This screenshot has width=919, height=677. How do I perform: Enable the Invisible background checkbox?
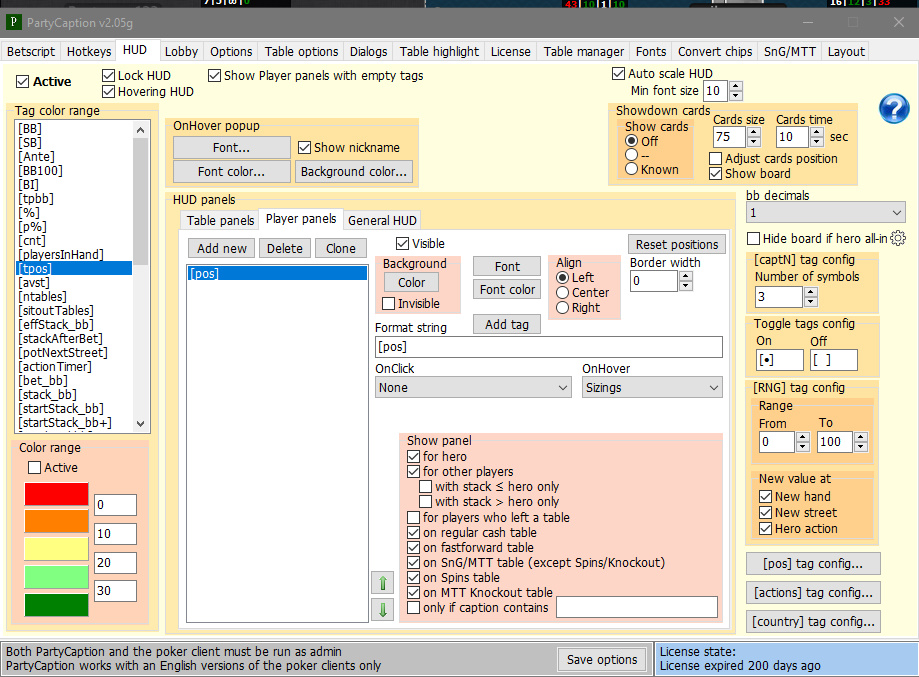(x=389, y=304)
